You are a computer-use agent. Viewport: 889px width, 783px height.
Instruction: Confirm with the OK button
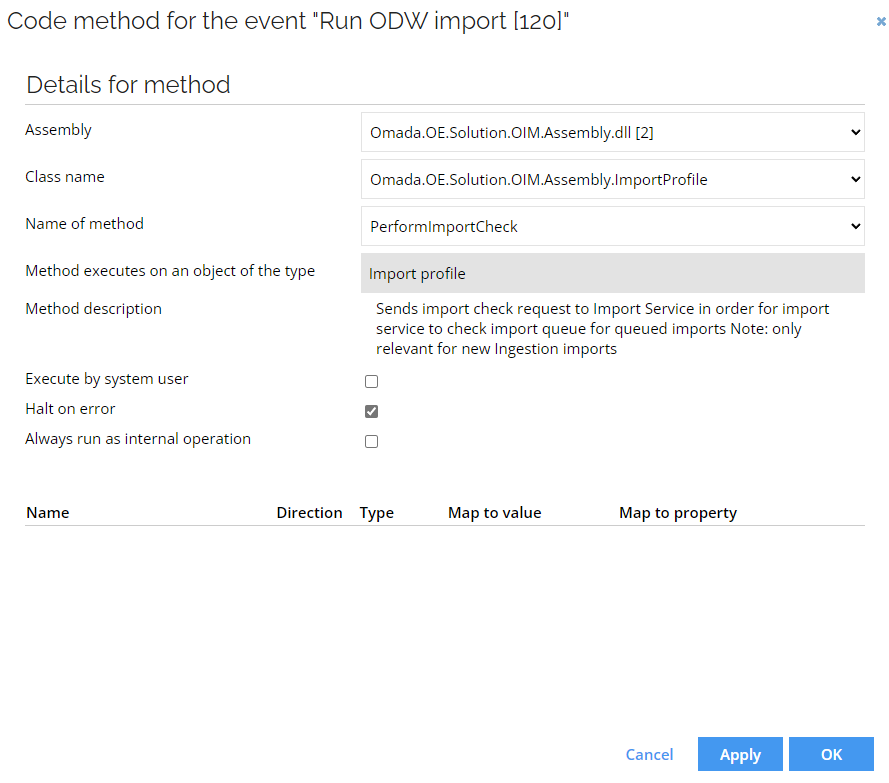[x=831, y=754]
